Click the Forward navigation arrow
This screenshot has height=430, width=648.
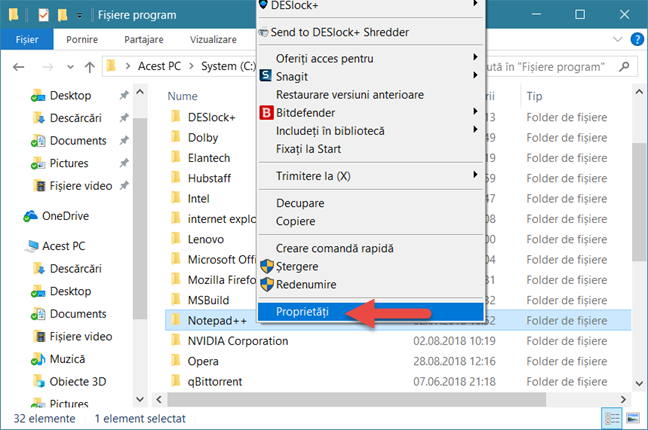click(48, 67)
